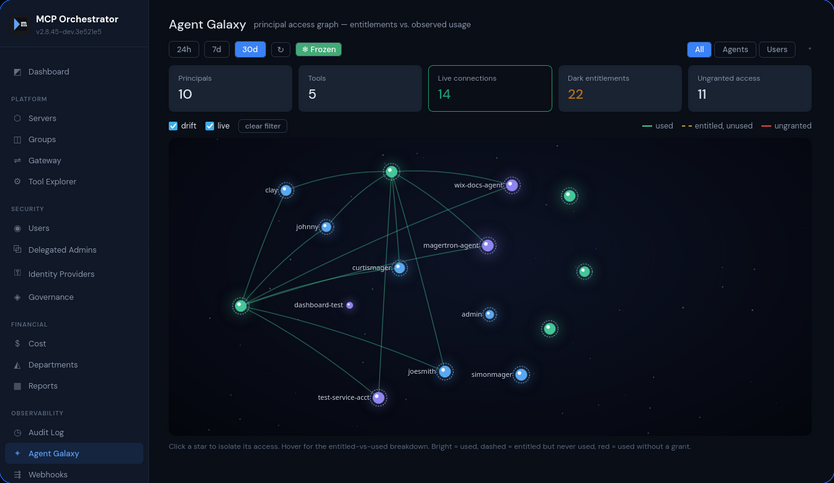
Task: Select the Dark entitlements card
Action: (x=620, y=88)
